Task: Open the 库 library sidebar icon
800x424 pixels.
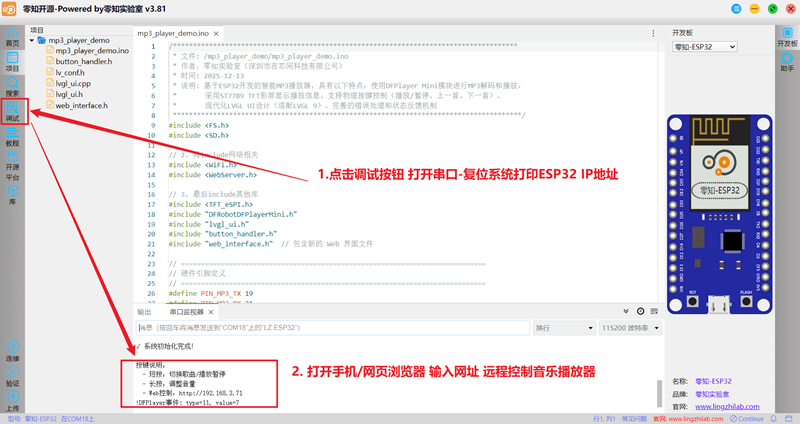Action: point(12,195)
